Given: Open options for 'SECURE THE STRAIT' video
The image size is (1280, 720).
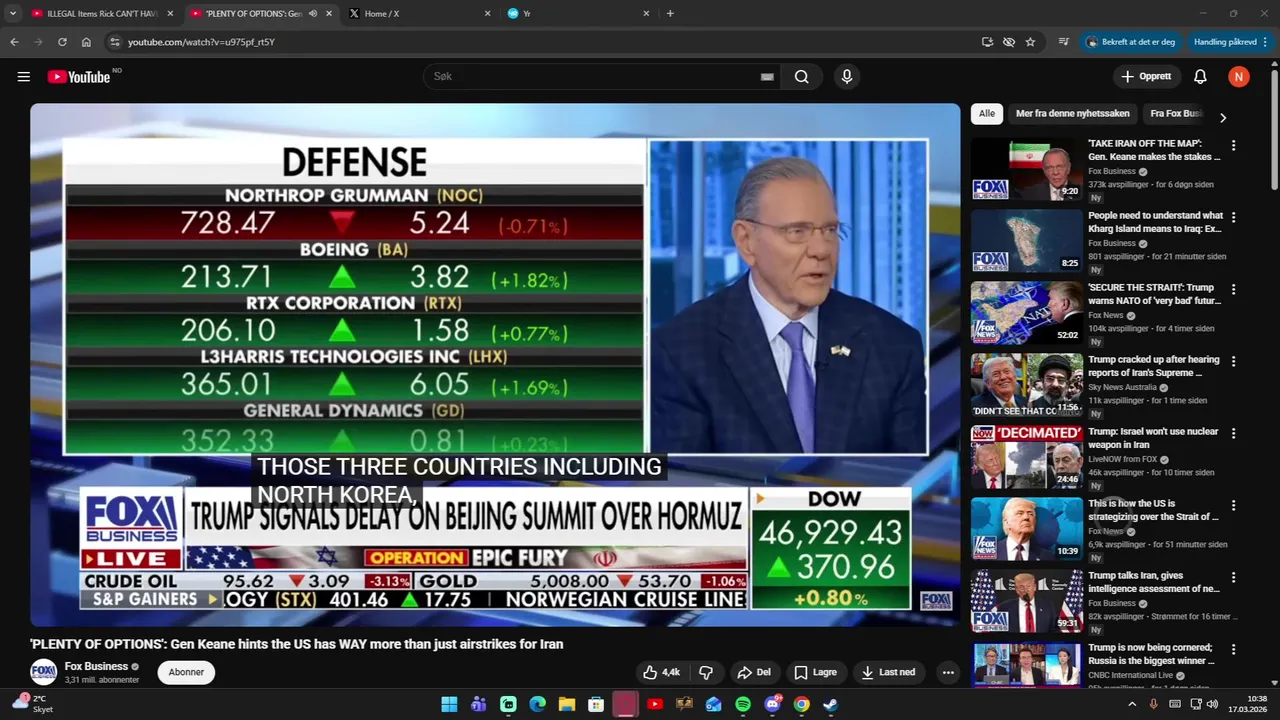Looking at the screenshot, I should pos(1233,289).
